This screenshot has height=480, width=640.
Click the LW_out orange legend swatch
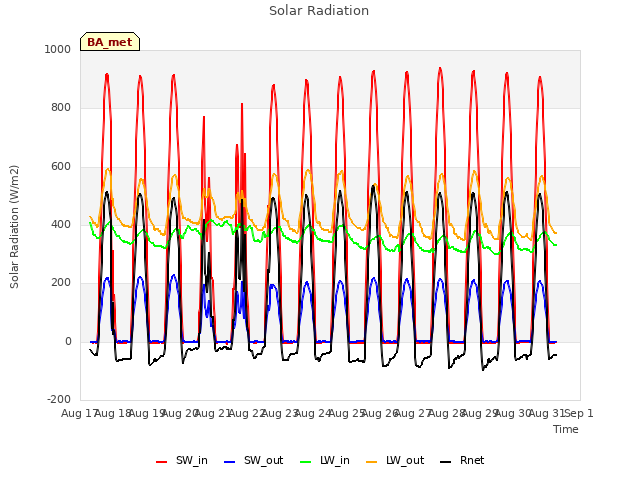(x=371, y=461)
